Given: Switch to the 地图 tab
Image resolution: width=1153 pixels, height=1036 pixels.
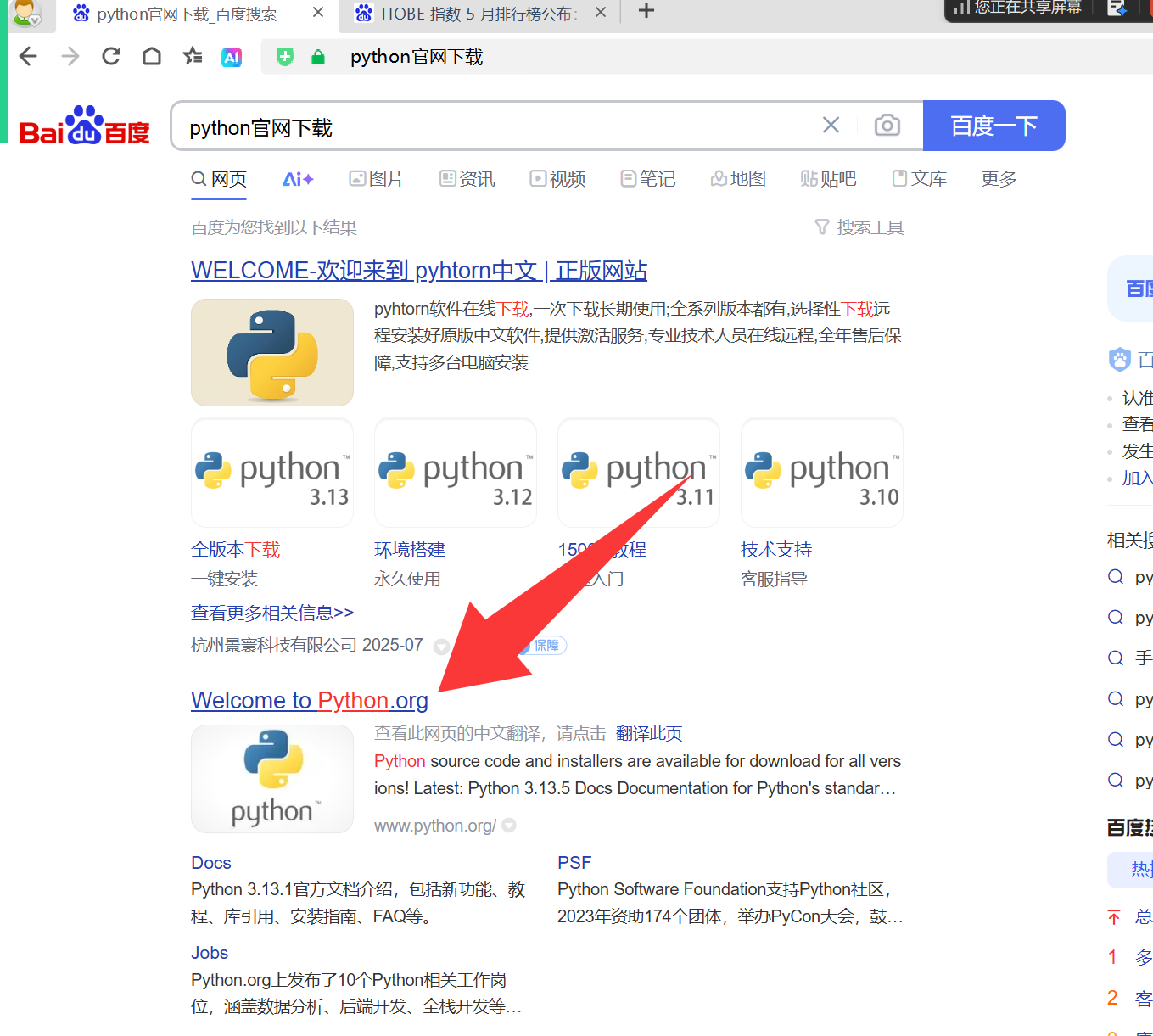Looking at the screenshot, I should 738,179.
